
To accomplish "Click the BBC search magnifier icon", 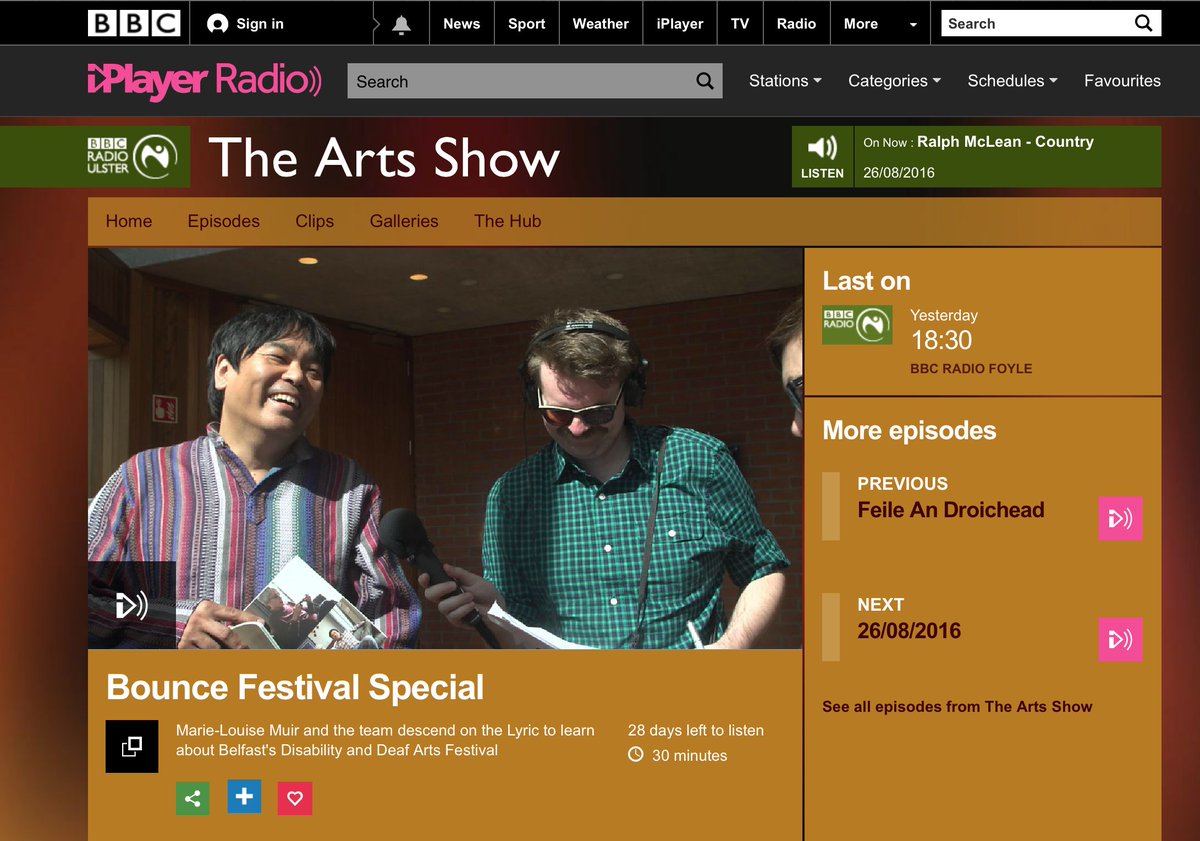I will pos(1143,23).
